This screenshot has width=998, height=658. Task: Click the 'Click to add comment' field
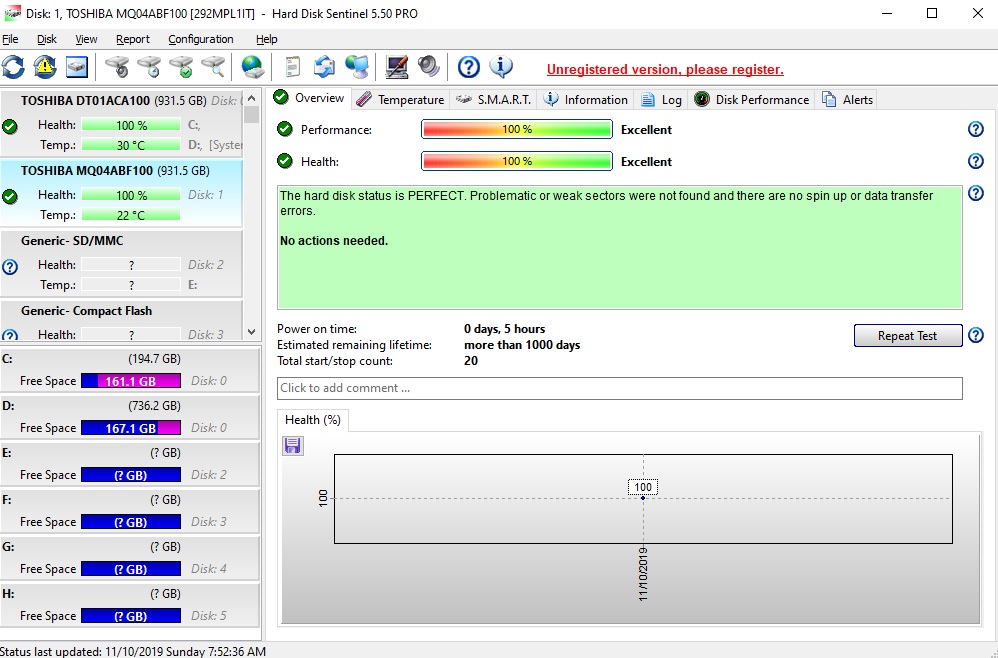pyautogui.click(x=619, y=388)
